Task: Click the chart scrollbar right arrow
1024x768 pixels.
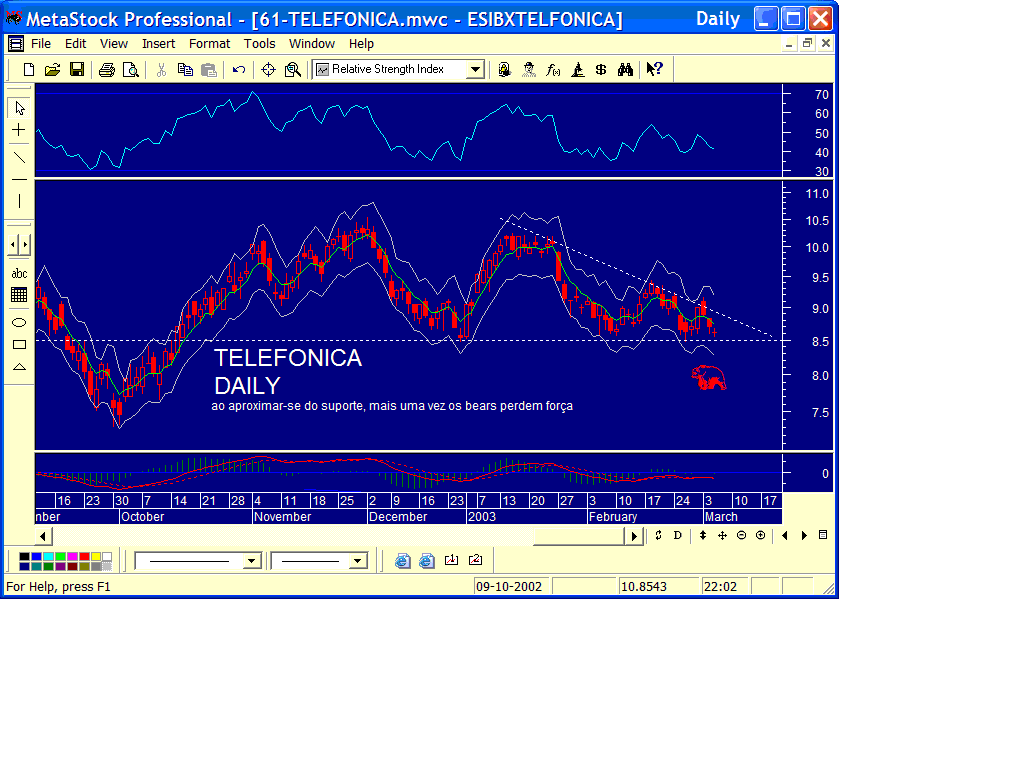Action: pyautogui.click(x=633, y=536)
